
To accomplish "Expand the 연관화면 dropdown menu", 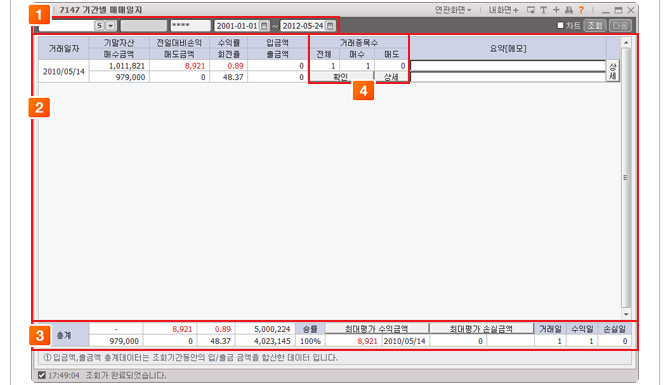I will [x=453, y=10].
